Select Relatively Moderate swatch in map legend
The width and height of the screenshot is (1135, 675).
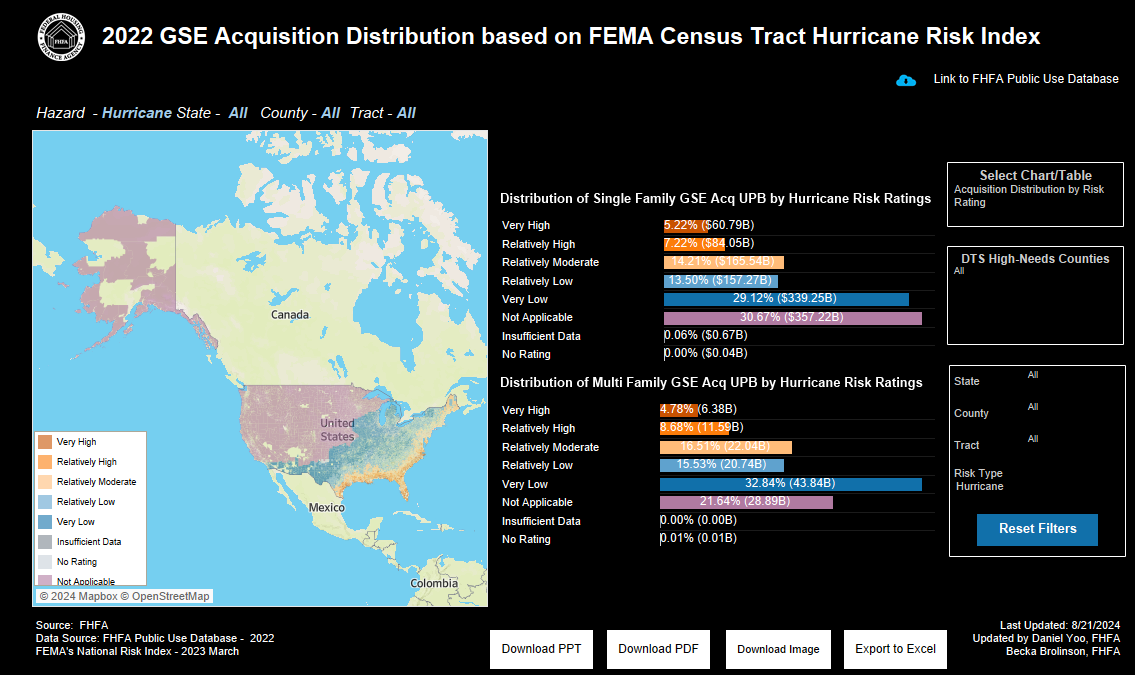(x=45, y=482)
